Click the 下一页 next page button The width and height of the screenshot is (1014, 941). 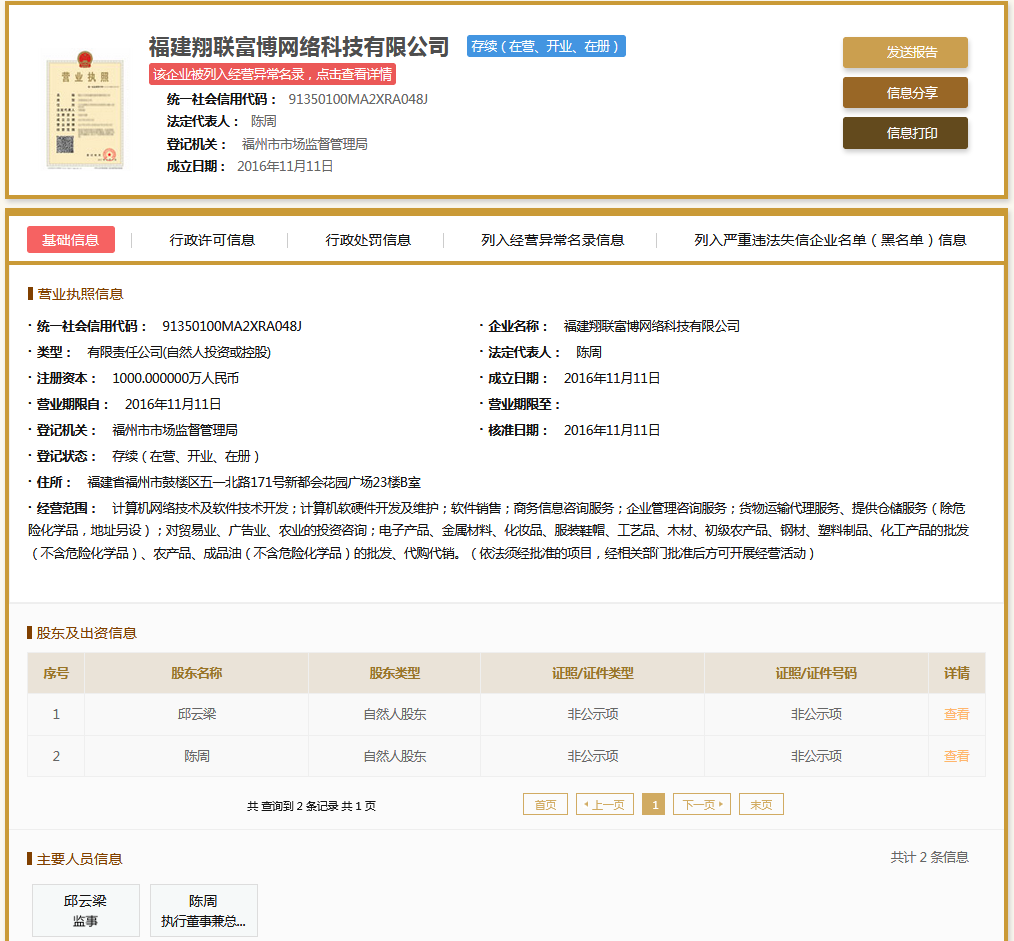(702, 805)
